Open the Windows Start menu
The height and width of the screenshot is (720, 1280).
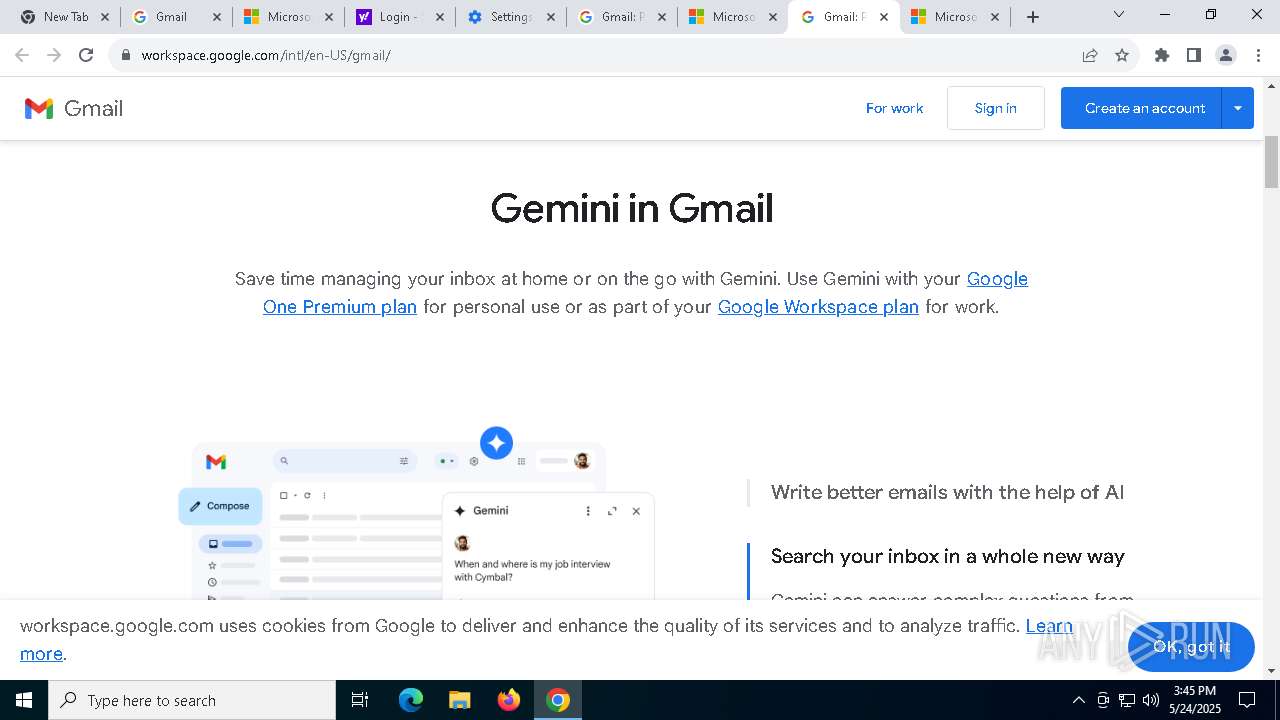pyautogui.click(x=24, y=700)
